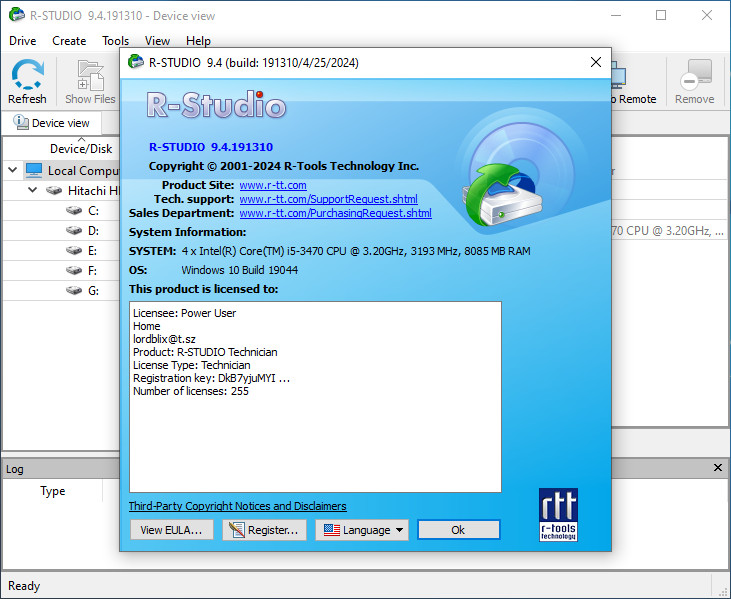
Task: Click the 'Windows 10 Build 19044' OS text
Action: click(x=240, y=270)
